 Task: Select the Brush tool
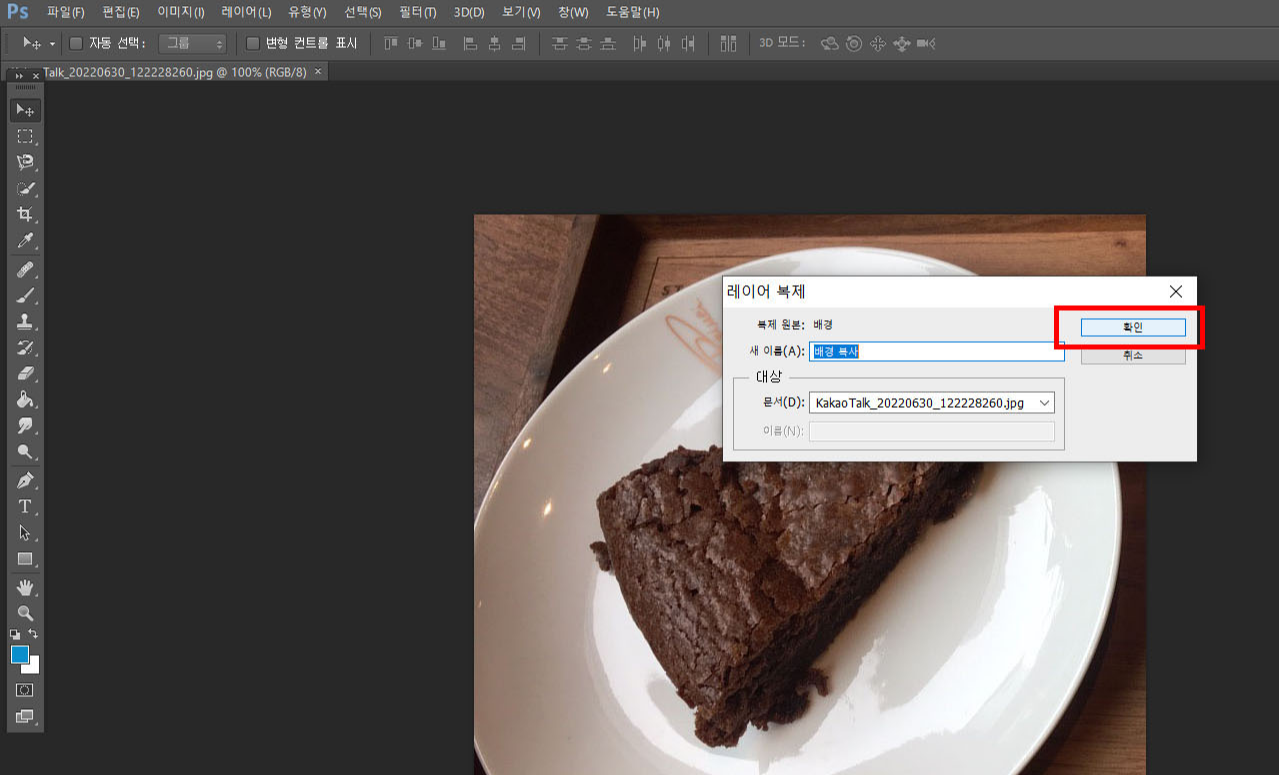pyautogui.click(x=25, y=296)
